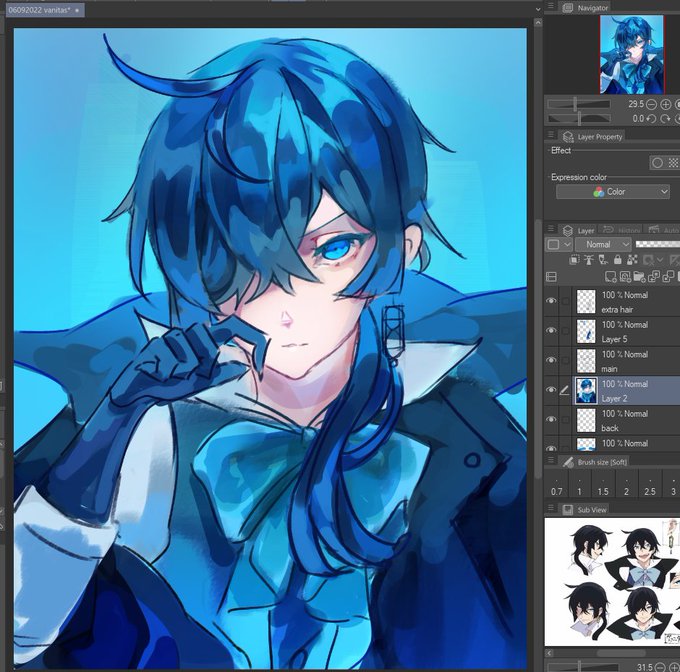Hide the 'back' layer
680x672 pixels.
click(551, 419)
